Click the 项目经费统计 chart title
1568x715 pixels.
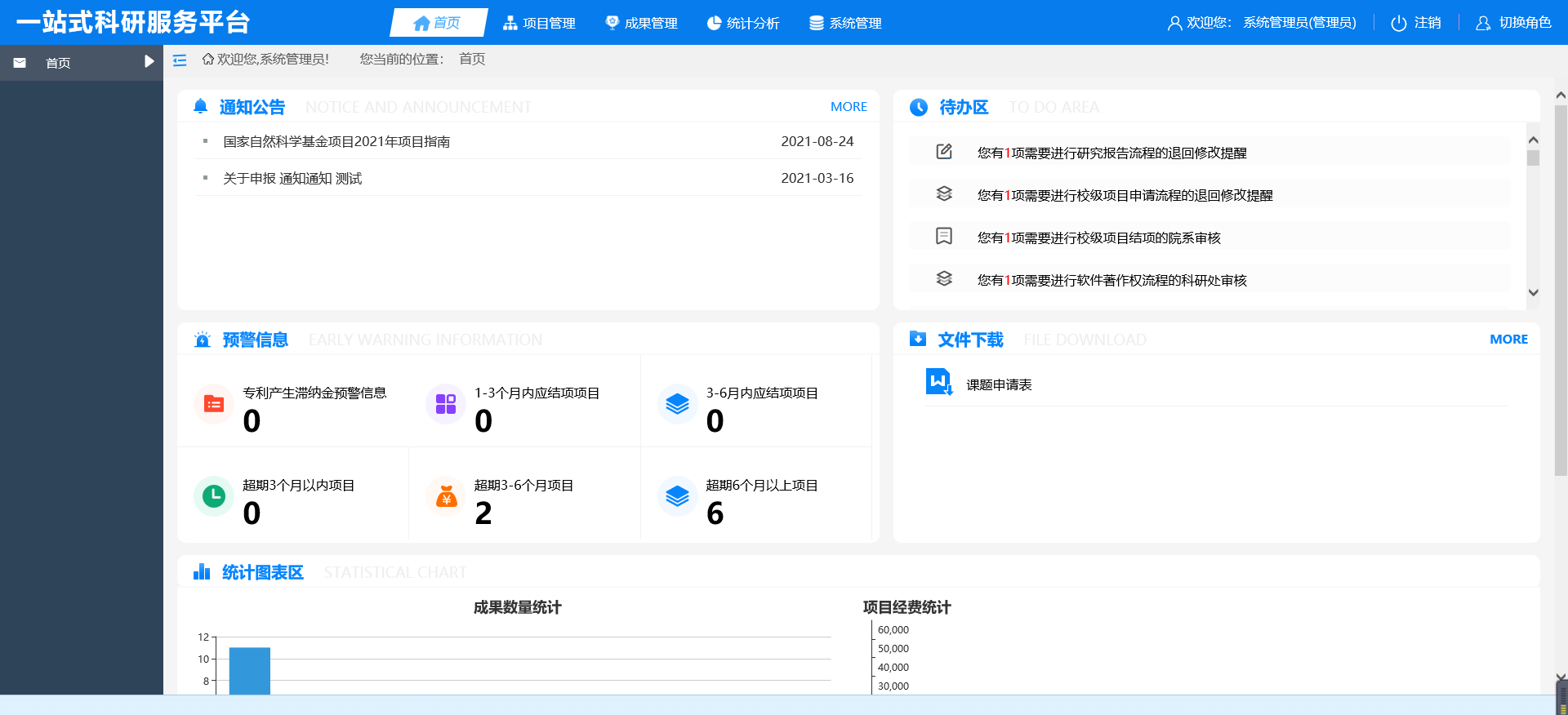906,607
